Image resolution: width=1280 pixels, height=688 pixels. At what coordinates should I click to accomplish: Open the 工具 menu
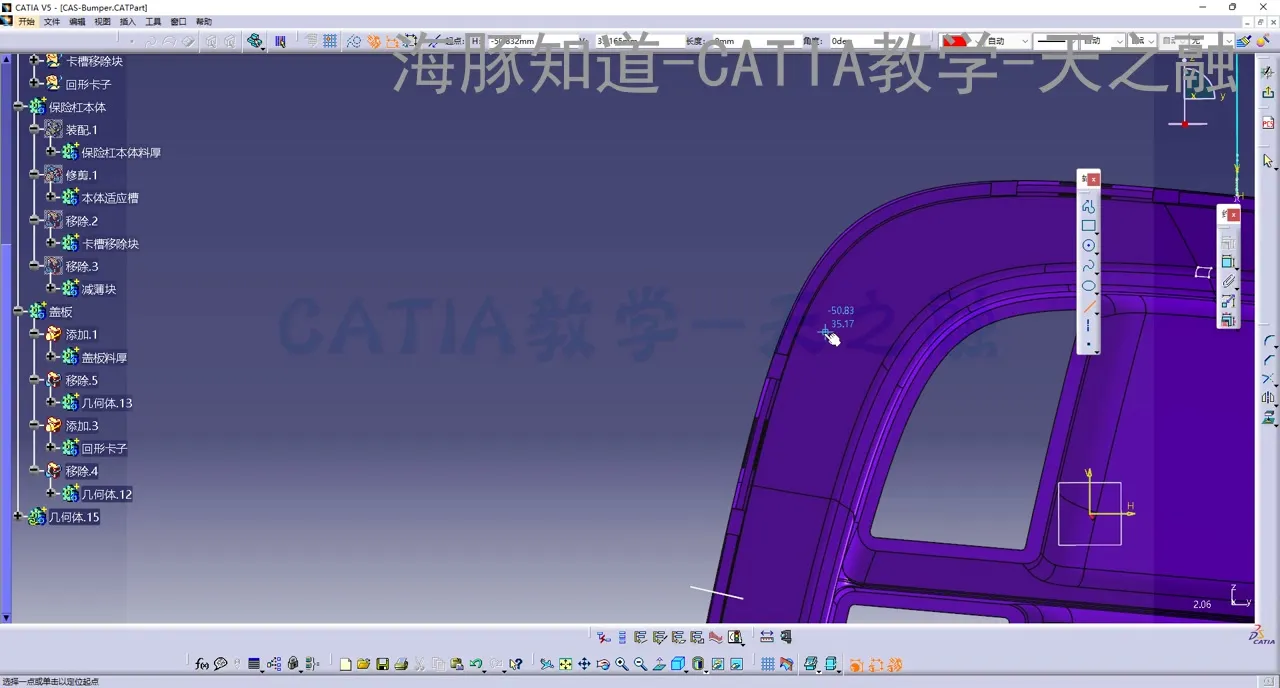[153, 21]
